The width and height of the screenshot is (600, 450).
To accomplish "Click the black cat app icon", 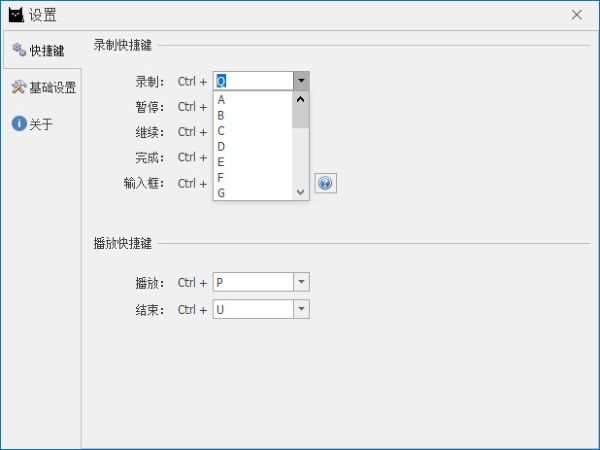I will point(16,15).
